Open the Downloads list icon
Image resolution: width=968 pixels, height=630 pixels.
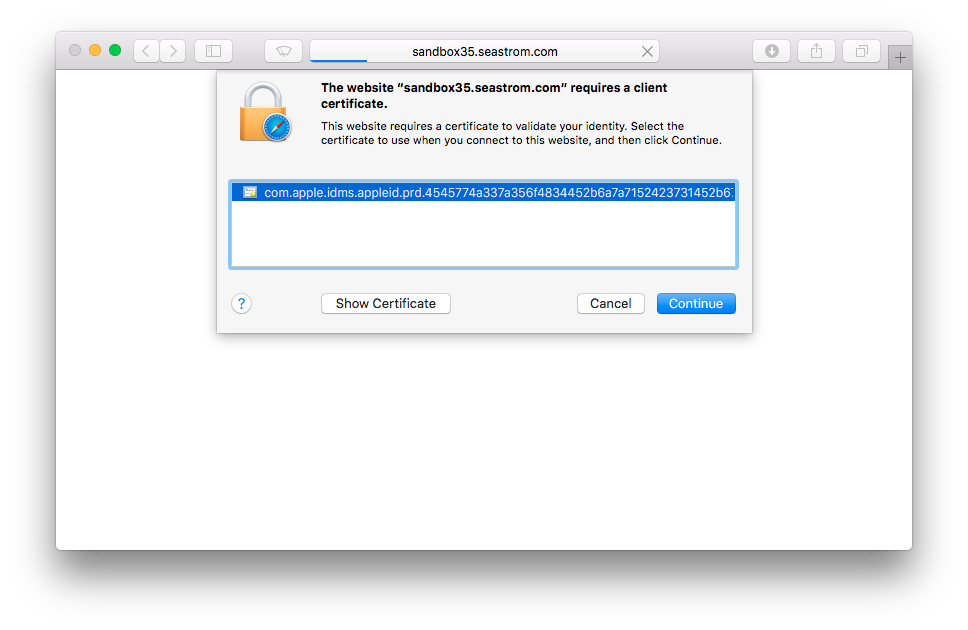[x=771, y=50]
